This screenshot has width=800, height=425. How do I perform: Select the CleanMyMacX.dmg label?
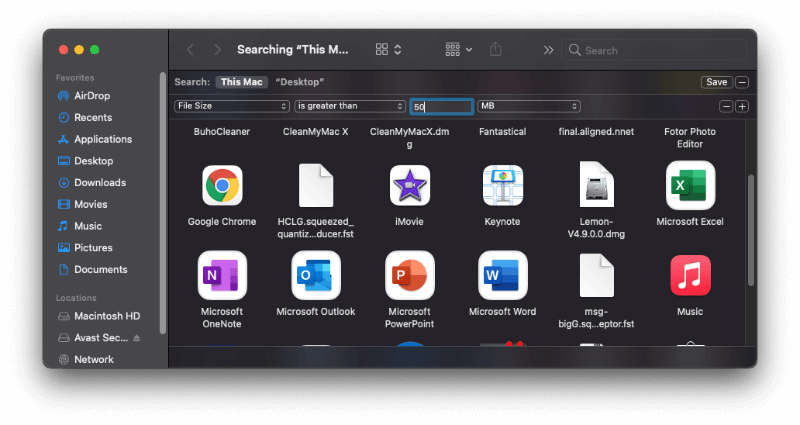click(409, 138)
